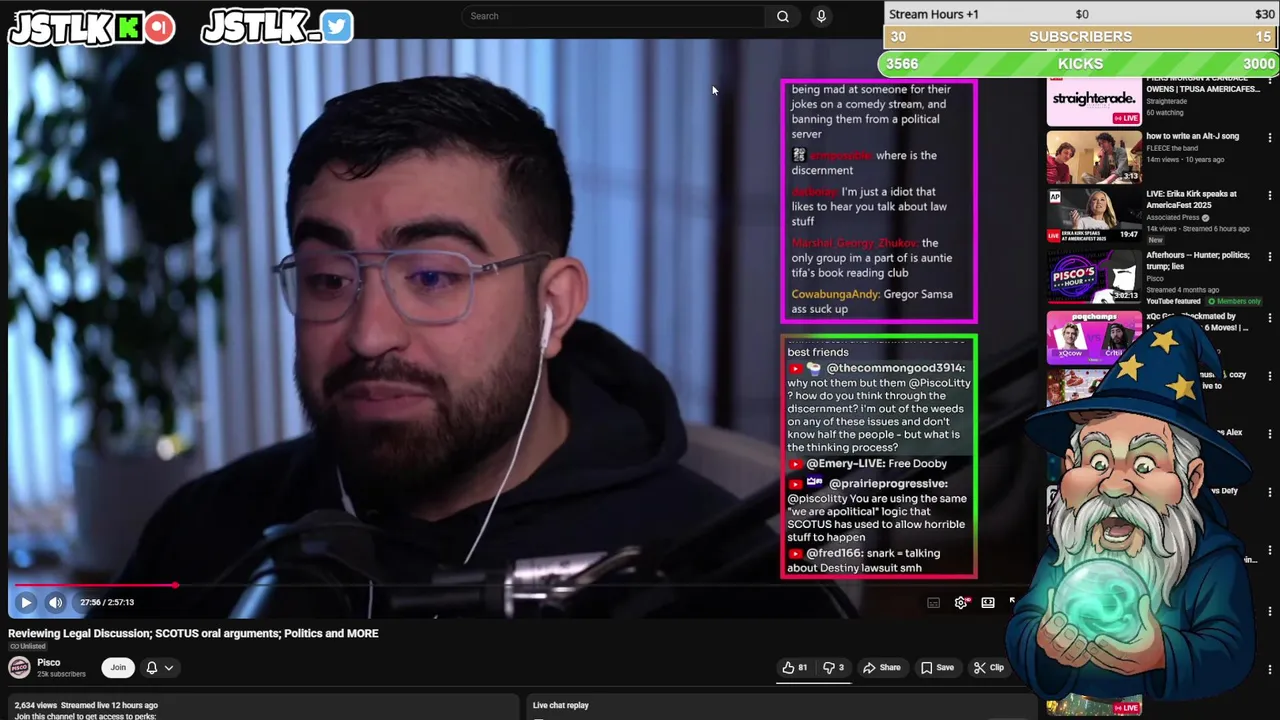Expand the notification options chevron next to the bell

(169, 667)
